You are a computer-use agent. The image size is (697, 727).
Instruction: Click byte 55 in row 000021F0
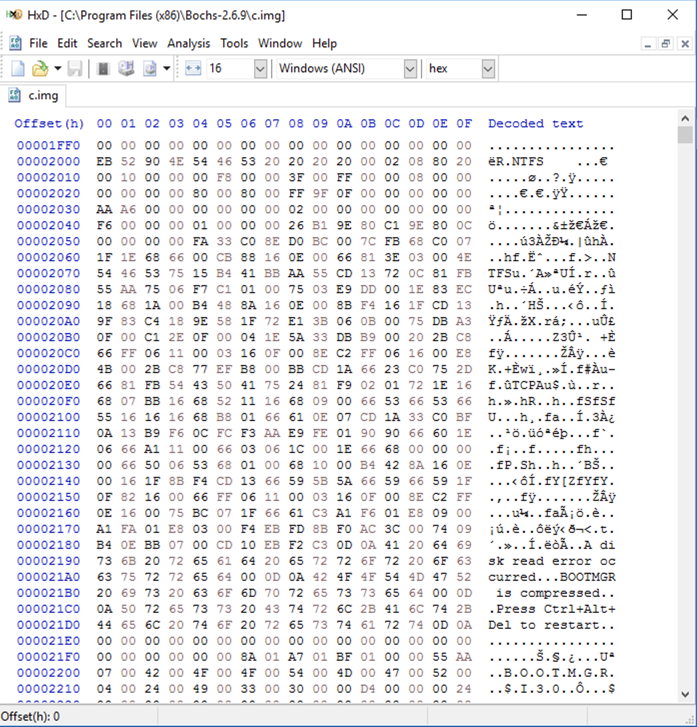(440, 657)
